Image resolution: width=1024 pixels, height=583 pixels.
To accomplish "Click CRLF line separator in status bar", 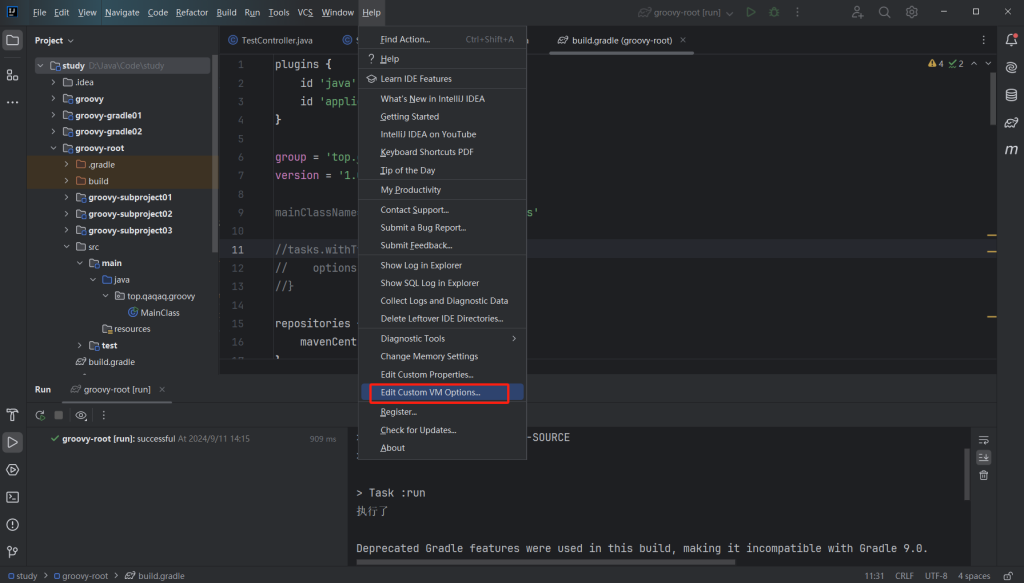I will click(904, 576).
